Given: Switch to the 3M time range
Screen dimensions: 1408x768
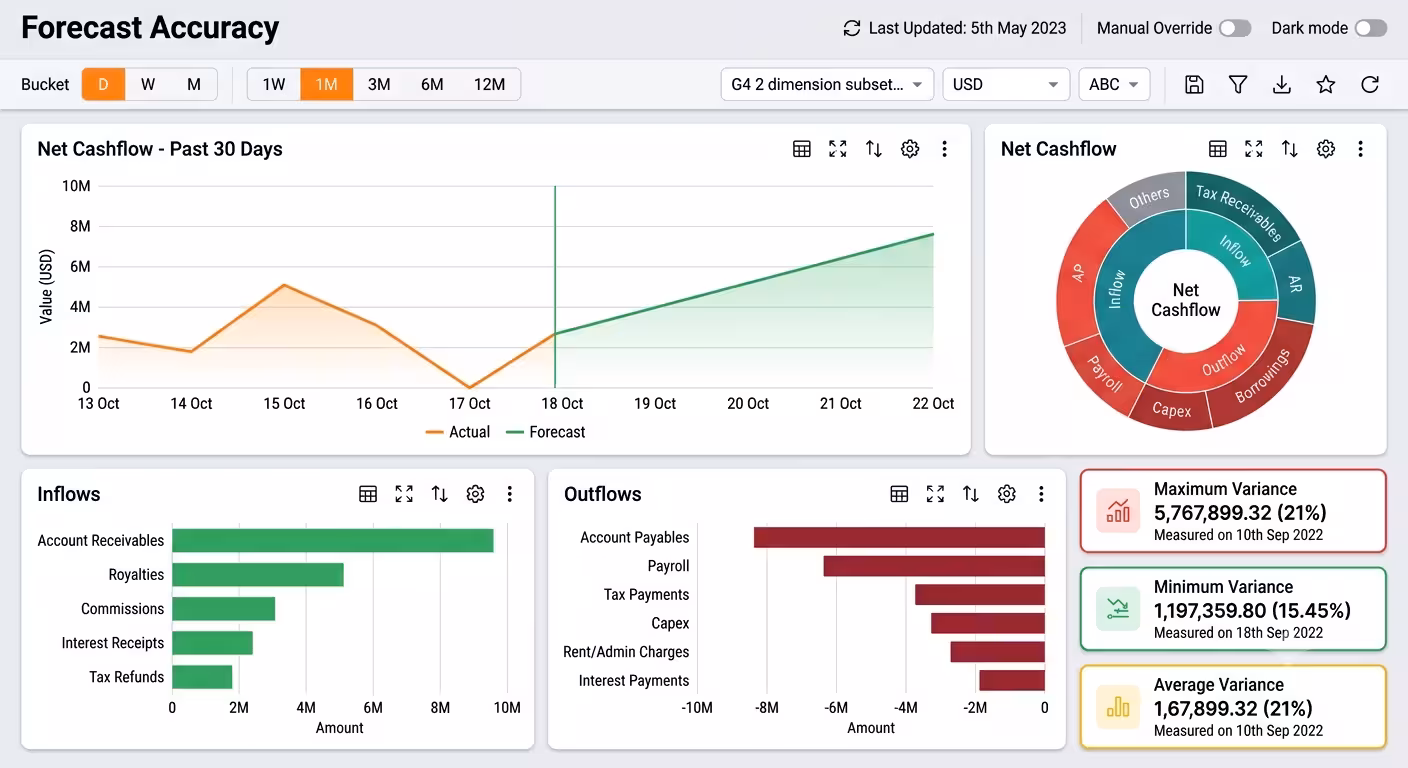Looking at the screenshot, I should [379, 84].
